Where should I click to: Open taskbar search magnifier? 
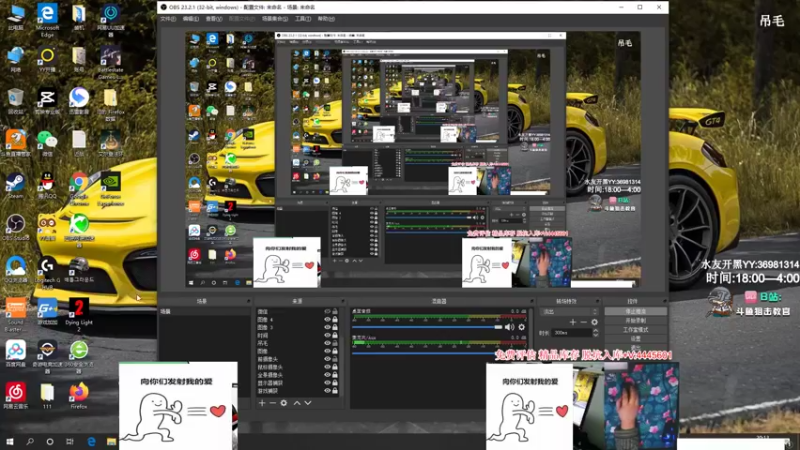[x=30, y=441]
